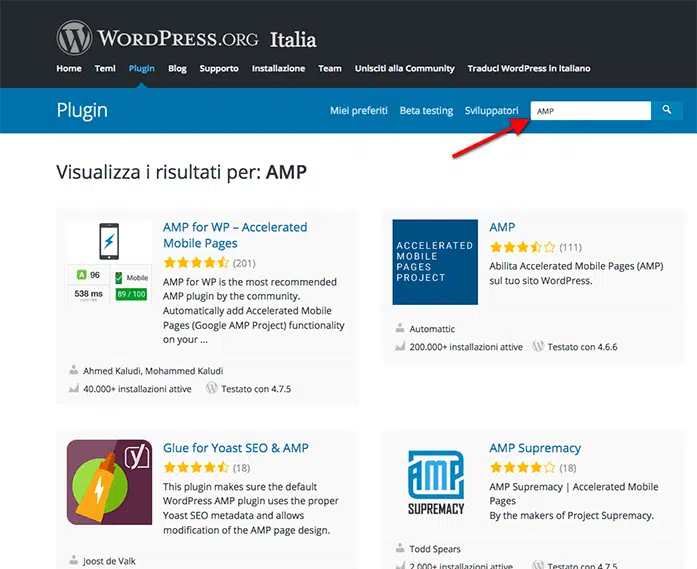Click the author icon beside Joost de Valk
The height and width of the screenshot is (569, 697).
[74, 560]
